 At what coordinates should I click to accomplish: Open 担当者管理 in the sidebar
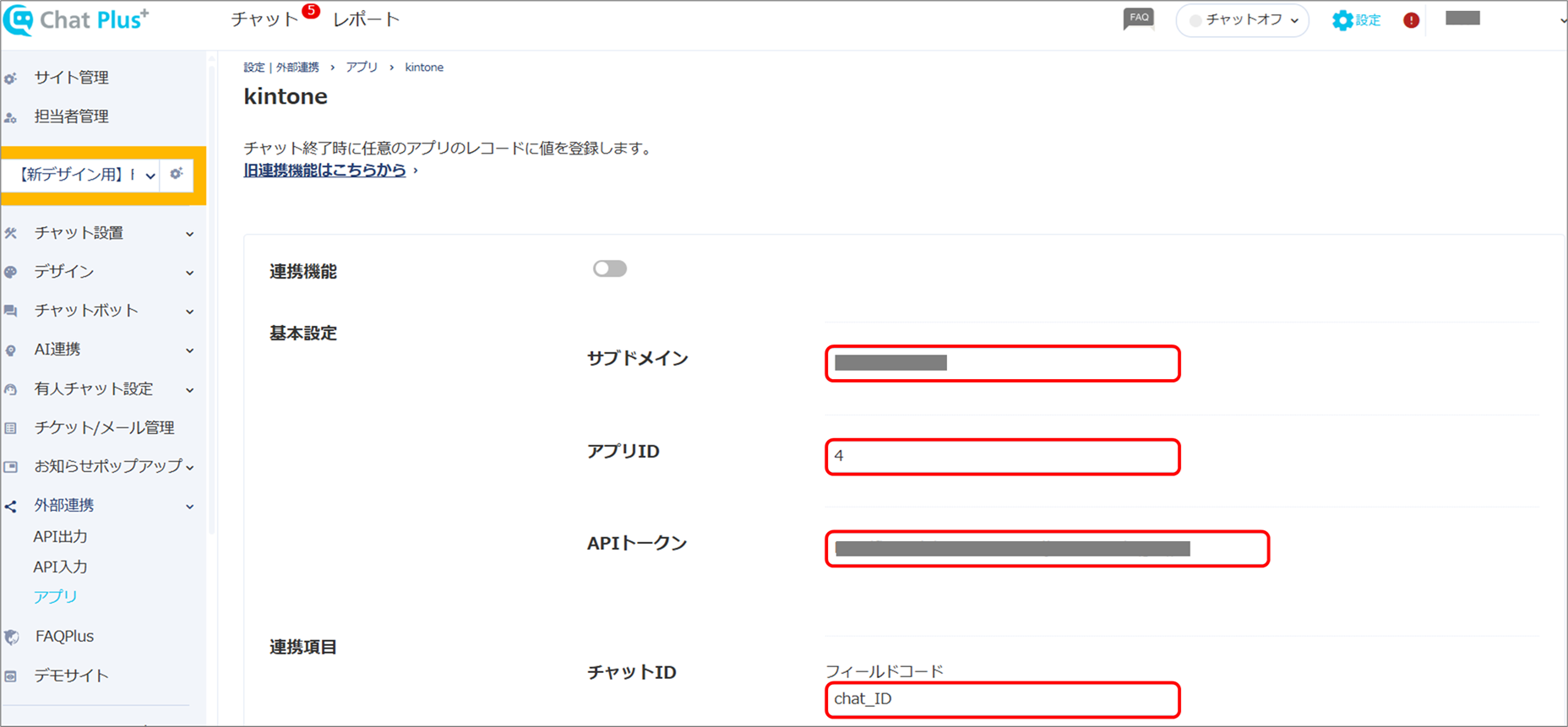[x=72, y=117]
